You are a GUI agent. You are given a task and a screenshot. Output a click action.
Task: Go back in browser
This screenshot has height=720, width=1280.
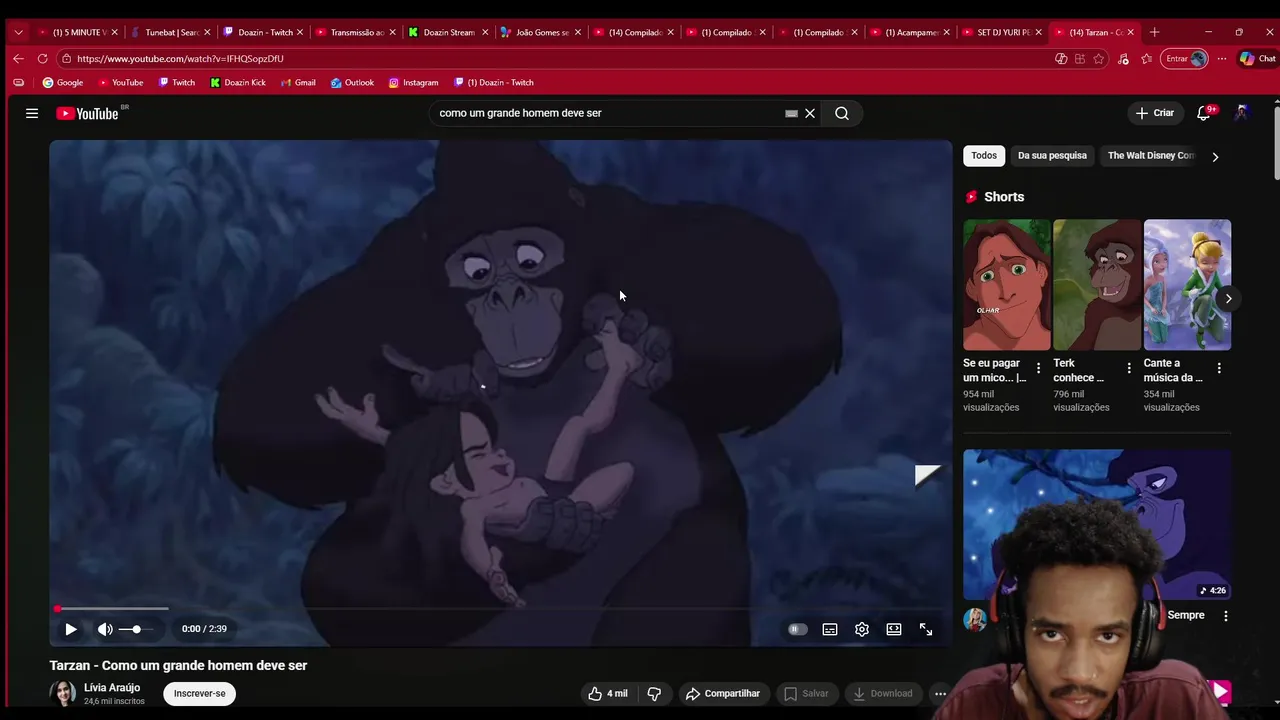tap(18, 59)
